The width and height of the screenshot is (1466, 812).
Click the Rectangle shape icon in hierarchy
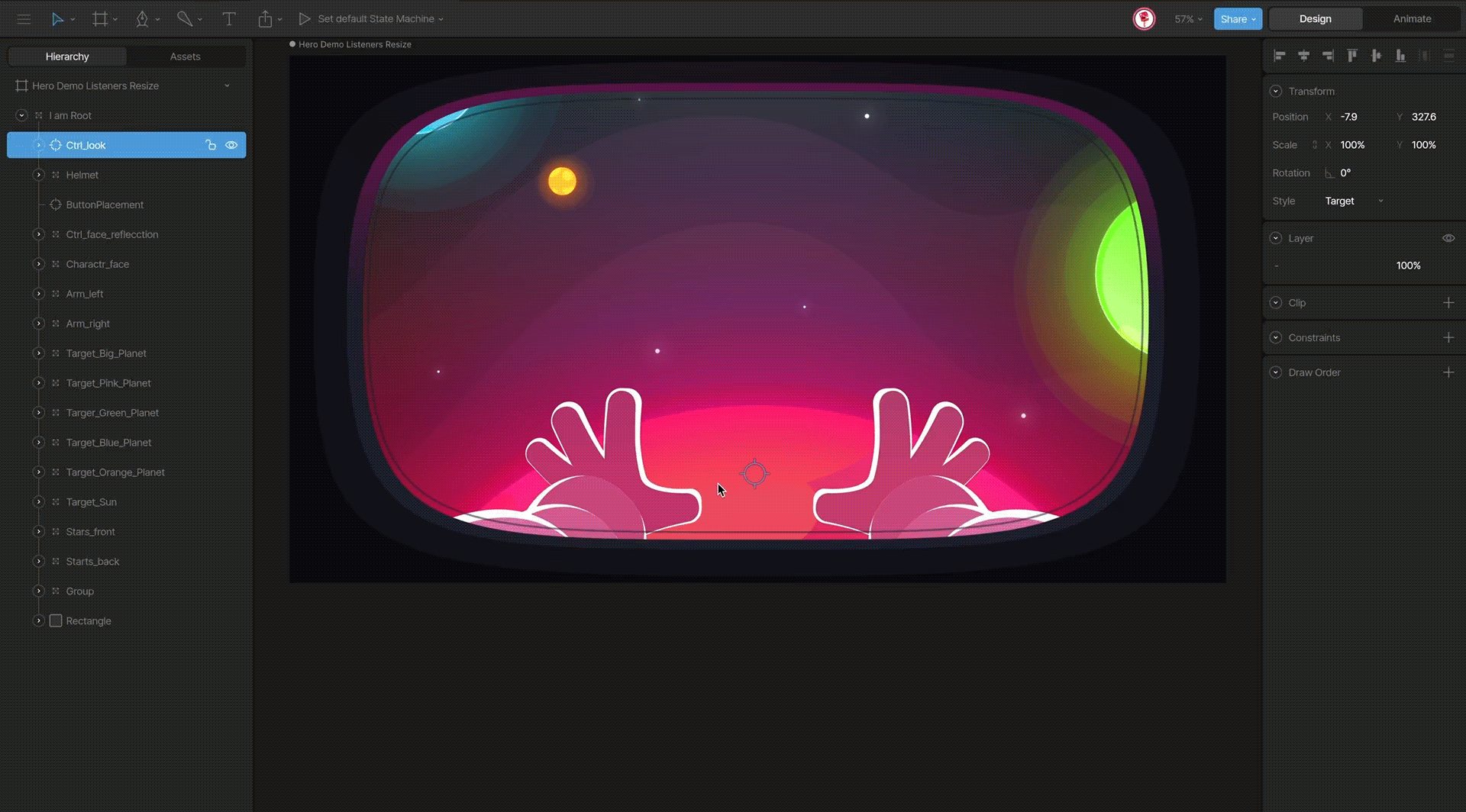coord(56,621)
